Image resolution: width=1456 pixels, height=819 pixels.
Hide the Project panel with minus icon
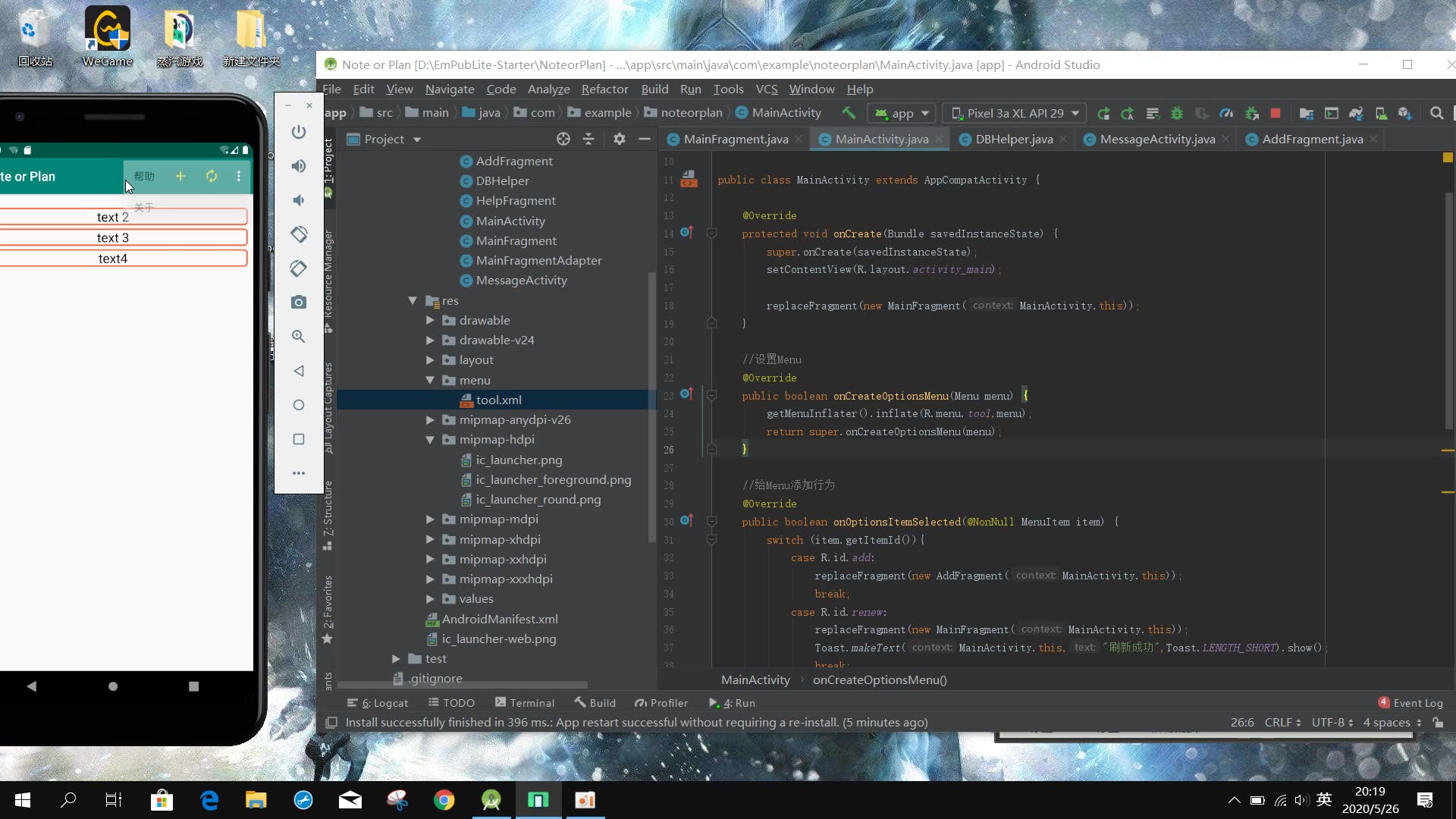(x=645, y=139)
